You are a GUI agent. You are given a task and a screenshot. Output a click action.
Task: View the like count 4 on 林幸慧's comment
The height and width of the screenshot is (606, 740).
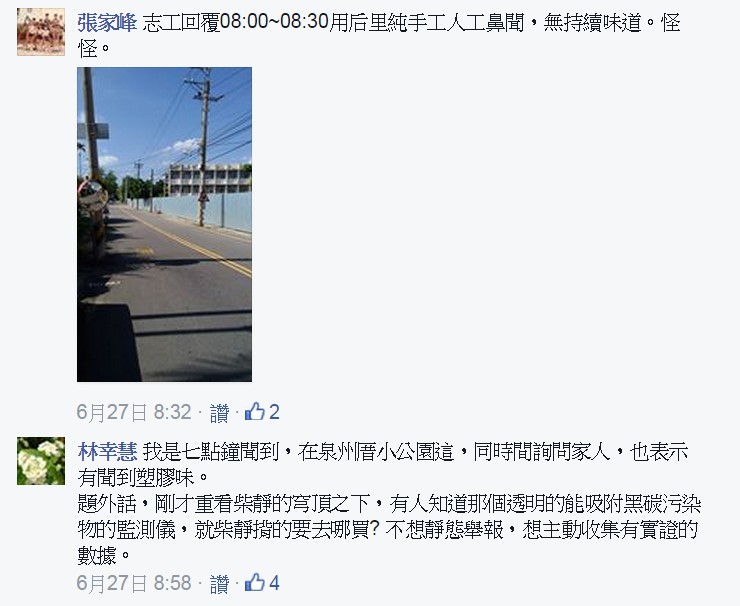click(x=274, y=583)
